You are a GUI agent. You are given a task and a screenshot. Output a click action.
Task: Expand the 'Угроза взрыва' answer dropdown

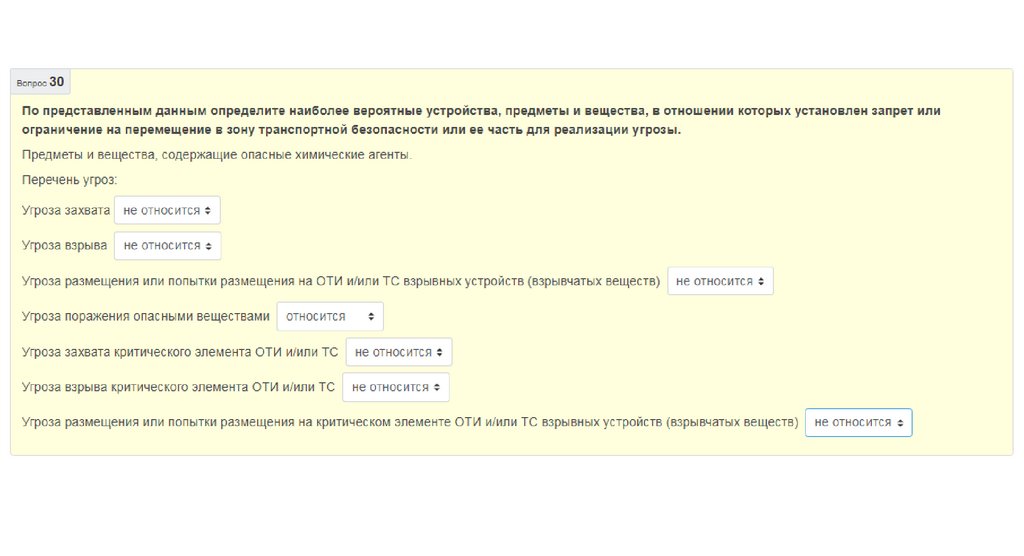167,245
